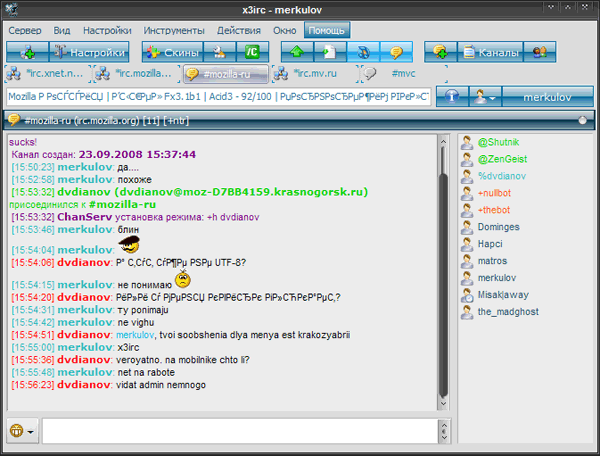Select the #mozilla-ru channel tab
This screenshot has width=600, height=456.
[226, 74]
